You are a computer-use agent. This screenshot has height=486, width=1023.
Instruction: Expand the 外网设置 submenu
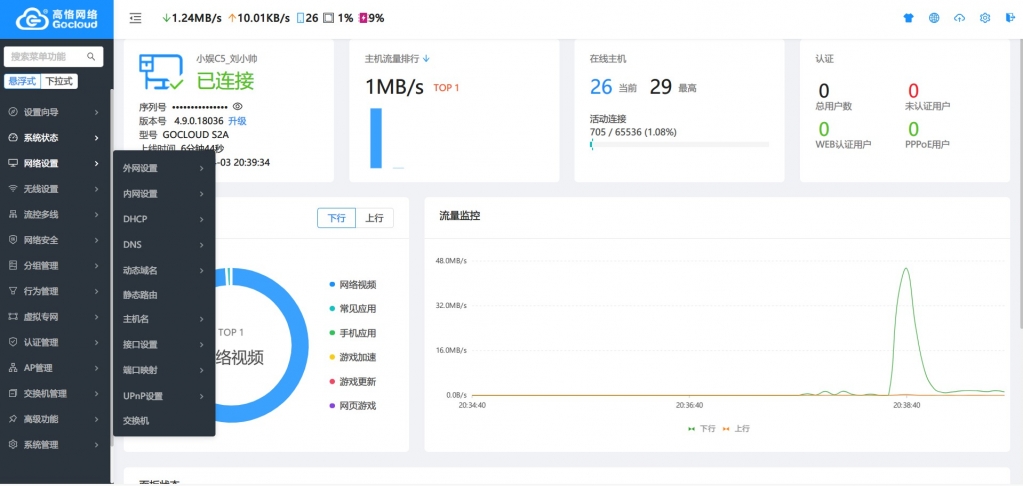coord(164,168)
